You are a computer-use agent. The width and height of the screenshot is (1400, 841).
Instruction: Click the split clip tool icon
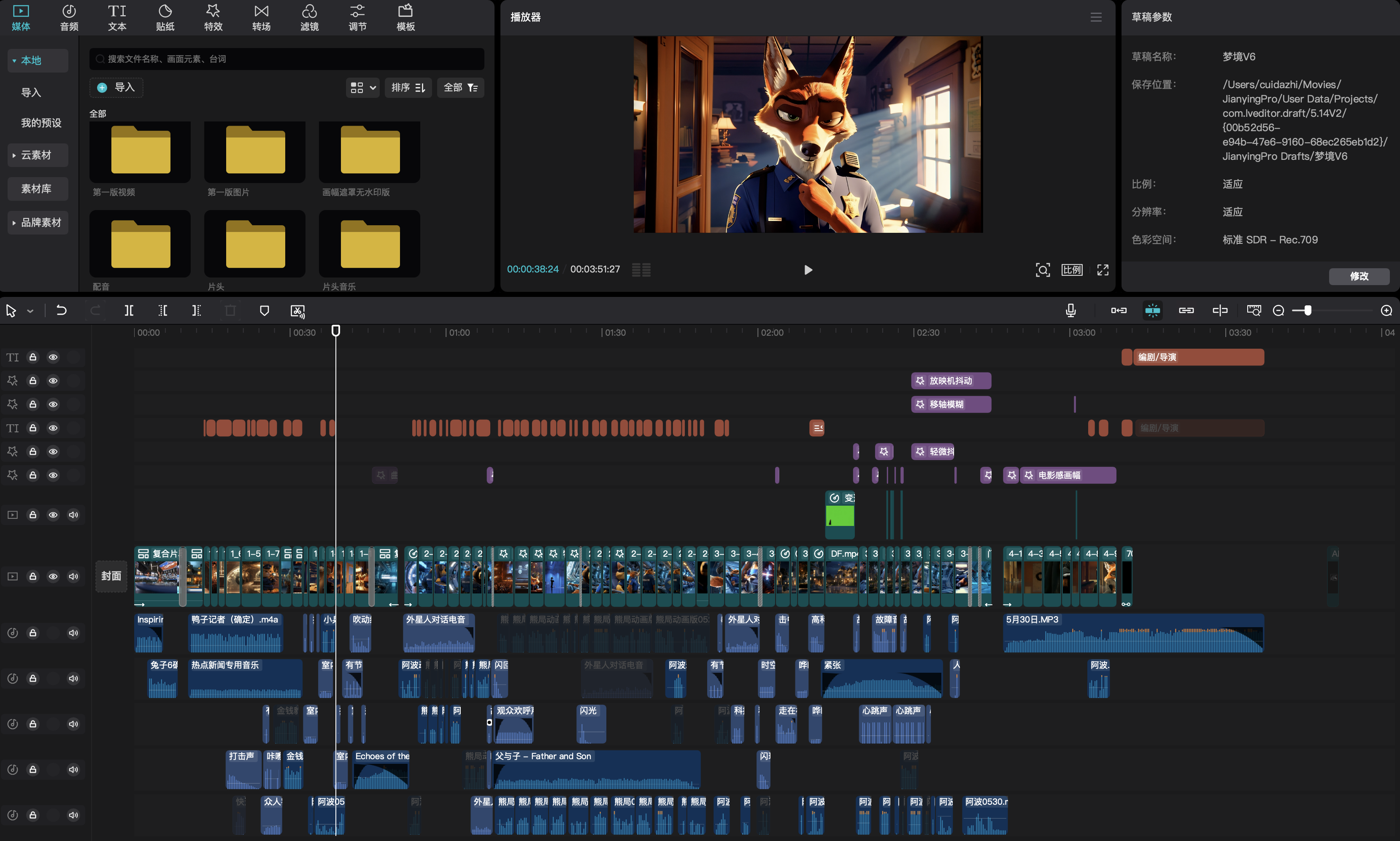point(129,310)
